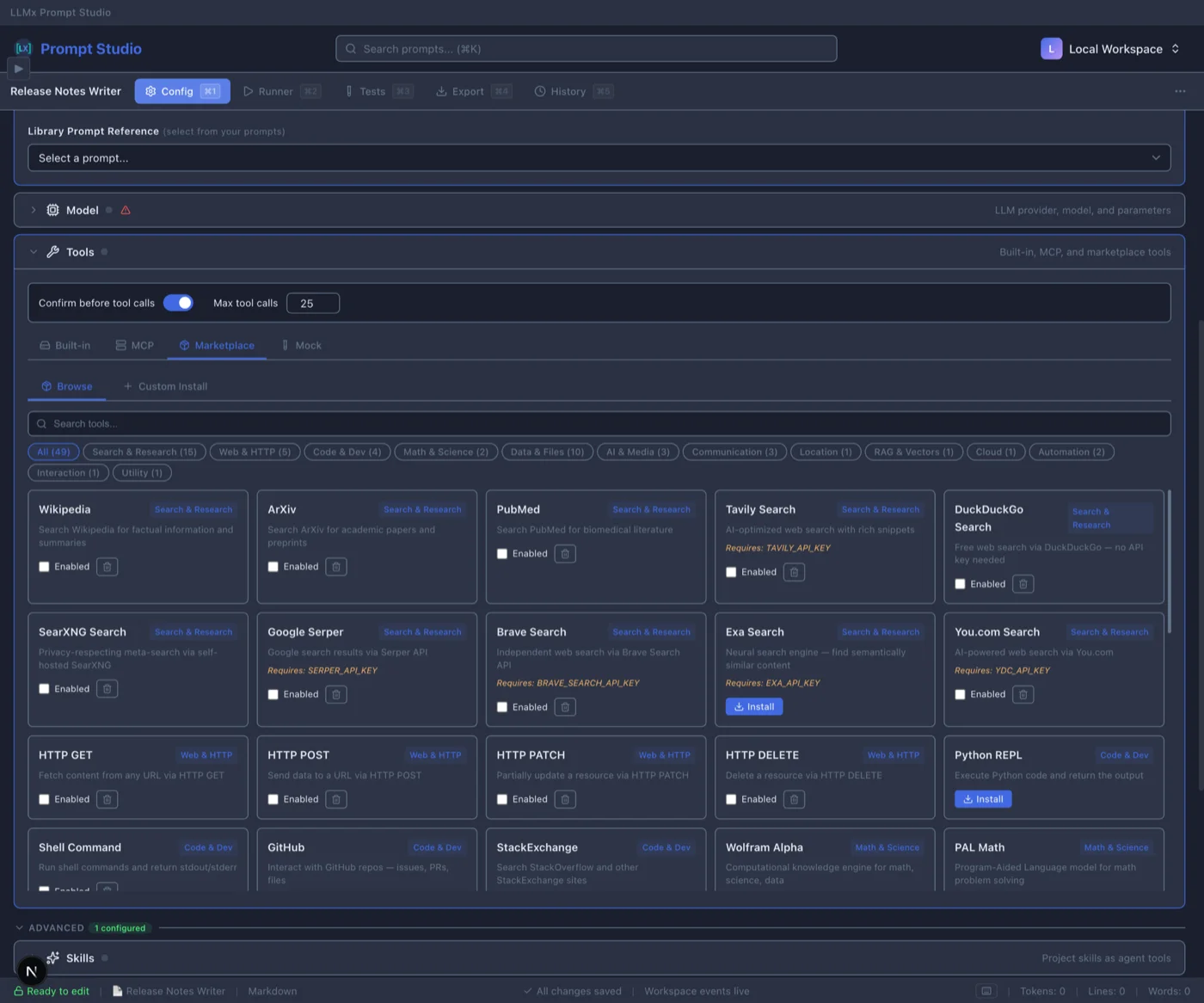Open the Tests section via its icon
This screenshot has height=1003, width=1204.
pyautogui.click(x=350, y=91)
